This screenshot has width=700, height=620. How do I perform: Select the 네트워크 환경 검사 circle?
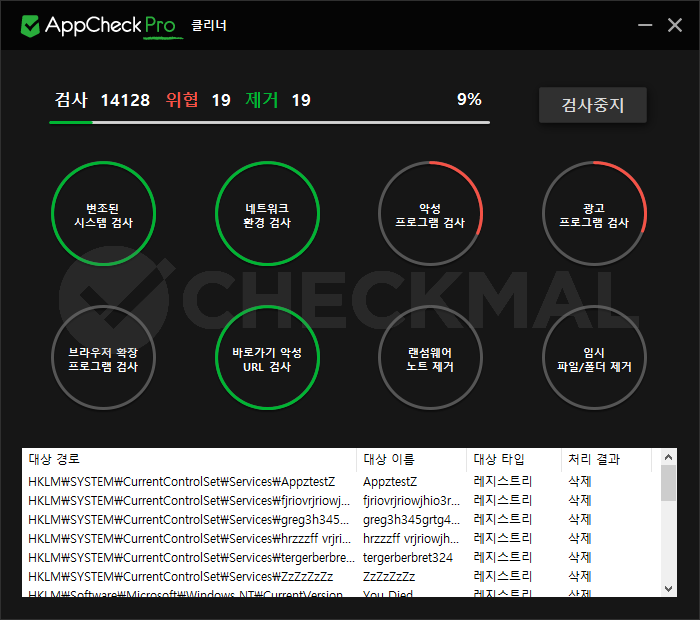[267, 215]
